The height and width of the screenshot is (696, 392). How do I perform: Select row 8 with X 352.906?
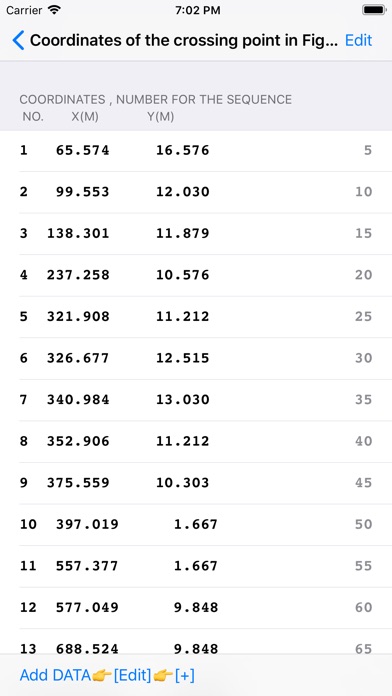coord(196,442)
